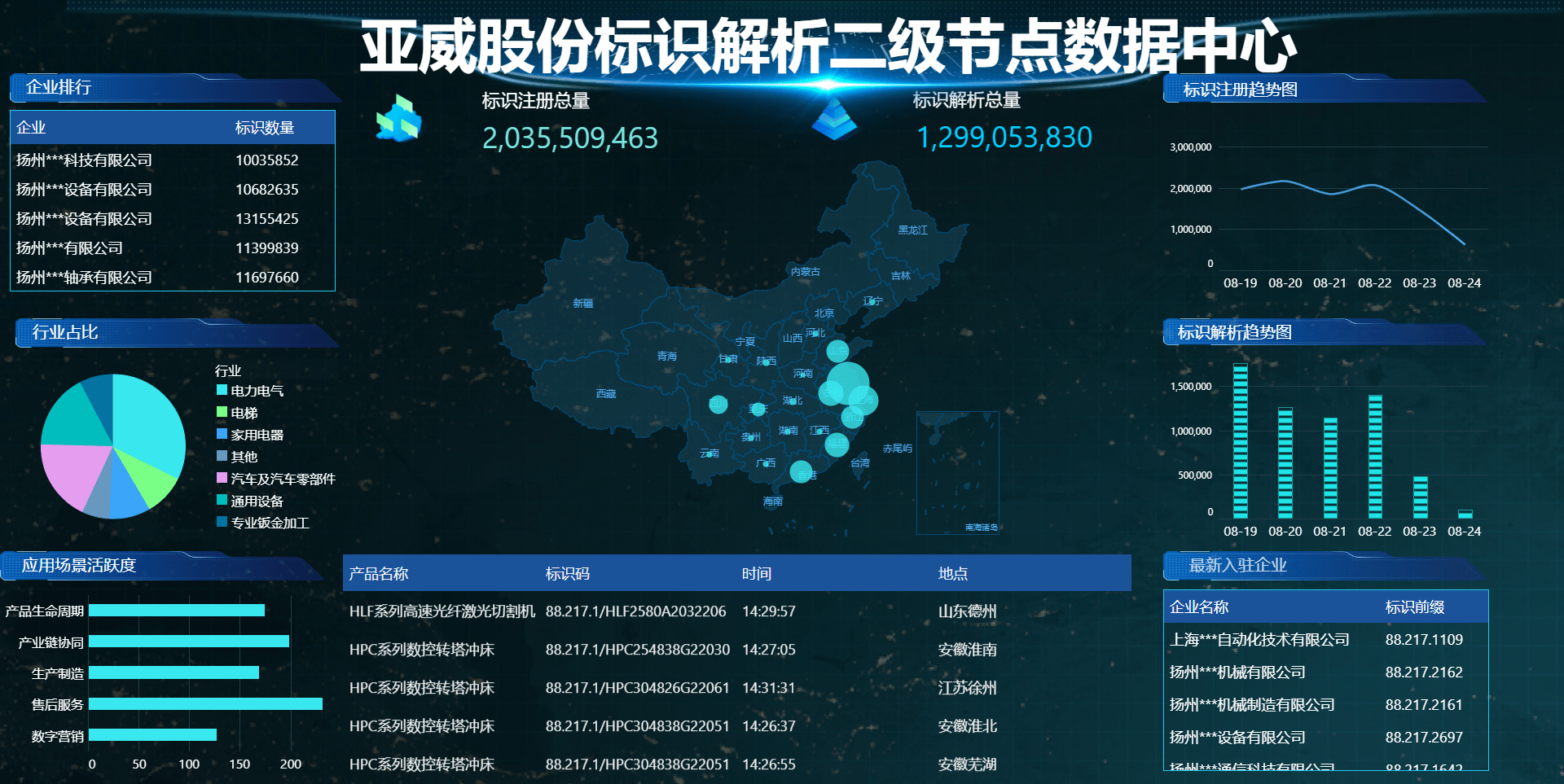
Task: Click code 88.217.1/HLF2580A2032206
Action: click(635, 611)
